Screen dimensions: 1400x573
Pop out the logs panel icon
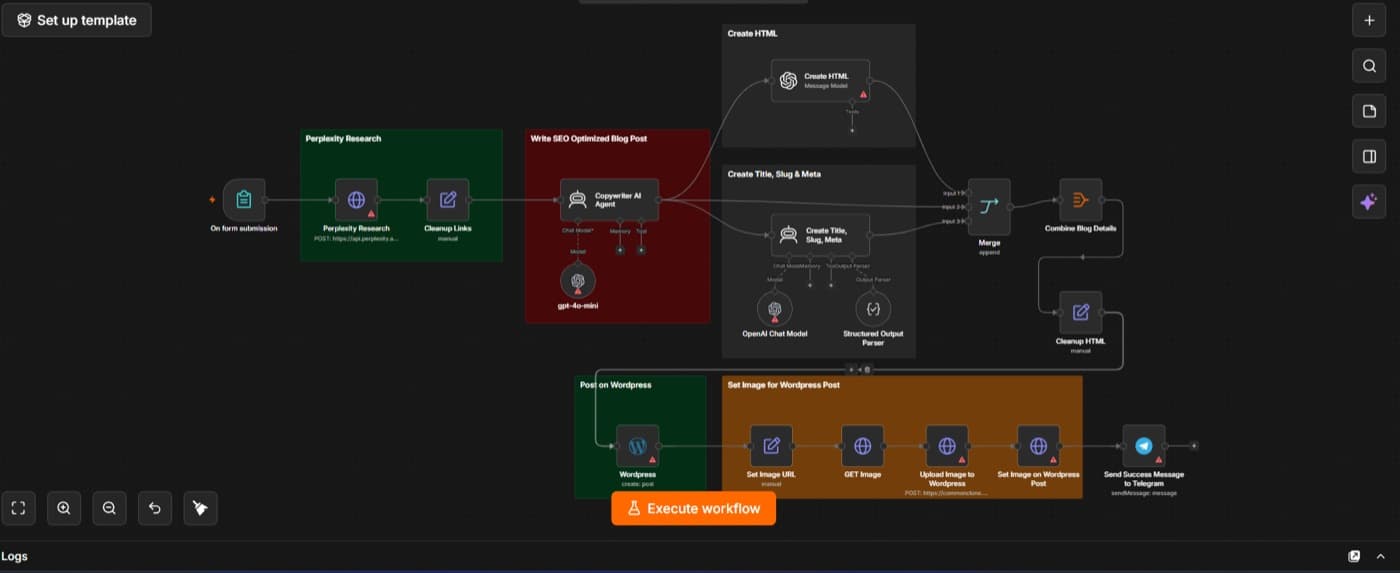click(1354, 556)
